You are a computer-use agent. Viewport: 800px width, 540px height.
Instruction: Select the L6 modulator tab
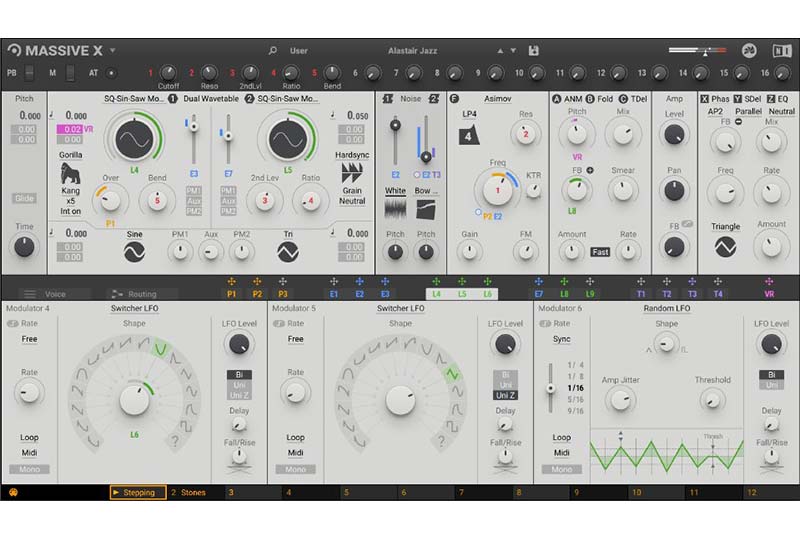(487, 294)
